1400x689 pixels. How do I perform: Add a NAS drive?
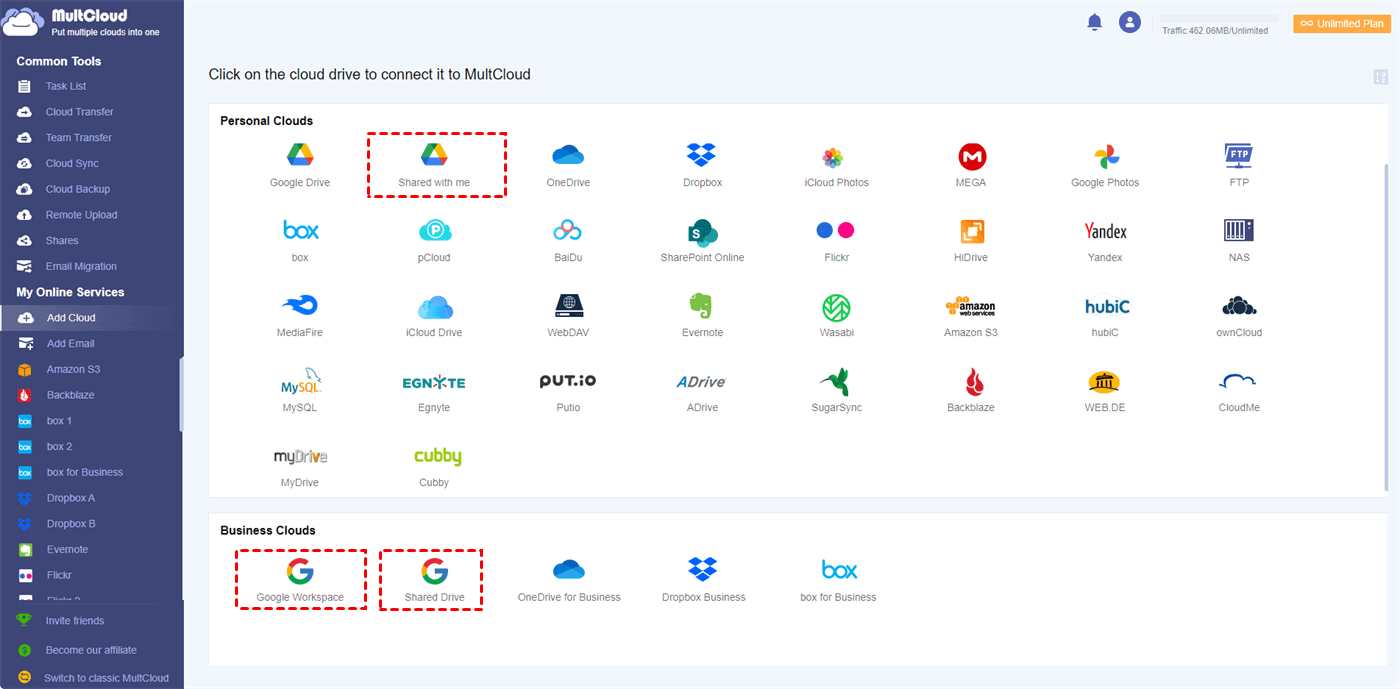[1239, 240]
